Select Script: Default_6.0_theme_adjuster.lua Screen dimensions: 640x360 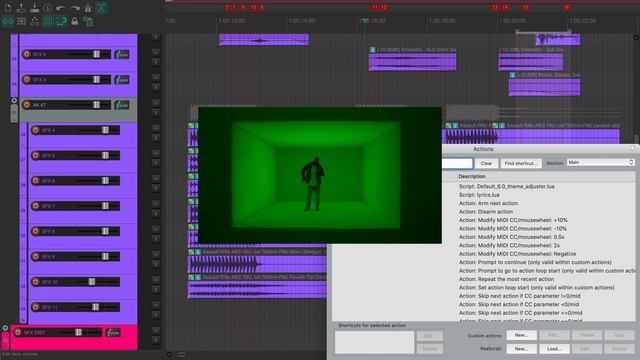click(507, 187)
